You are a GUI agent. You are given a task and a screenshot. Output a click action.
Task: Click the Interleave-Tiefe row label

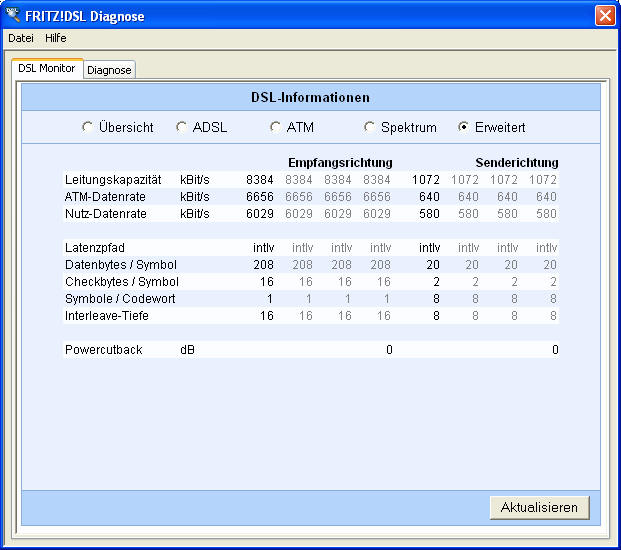tap(107, 316)
